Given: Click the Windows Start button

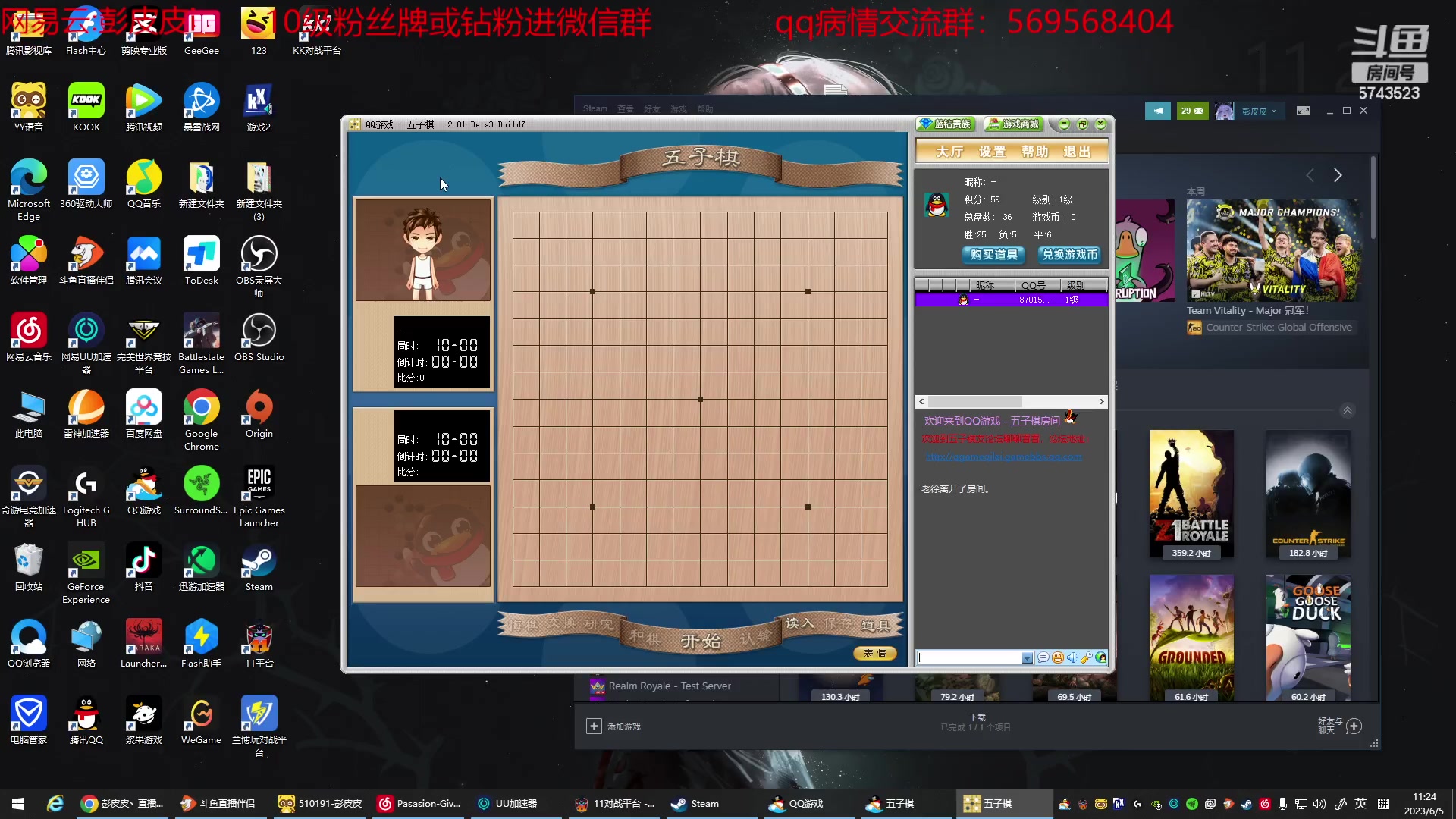Looking at the screenshot, I should 18,804.
